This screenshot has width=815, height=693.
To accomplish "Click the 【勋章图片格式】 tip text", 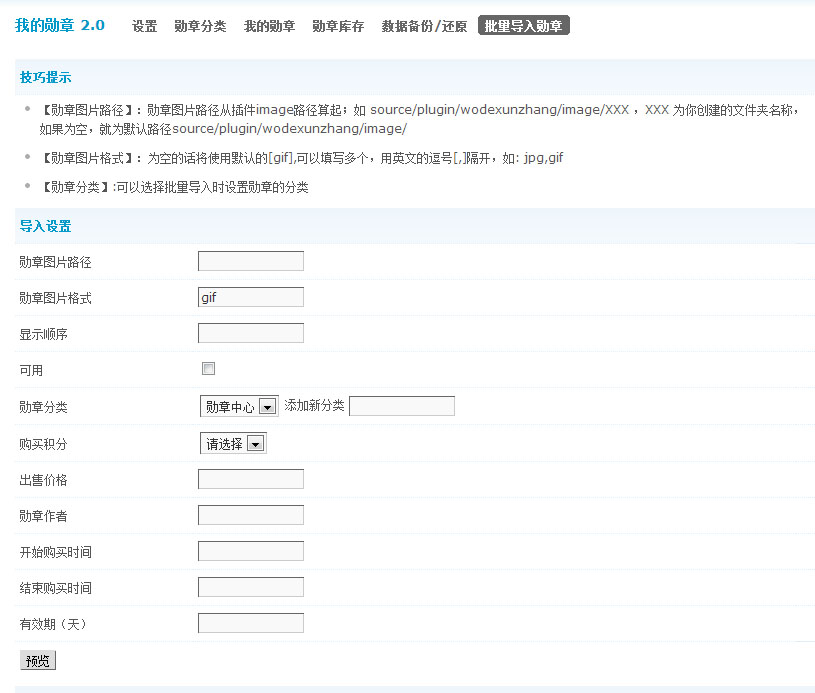I will coord(301,158).
